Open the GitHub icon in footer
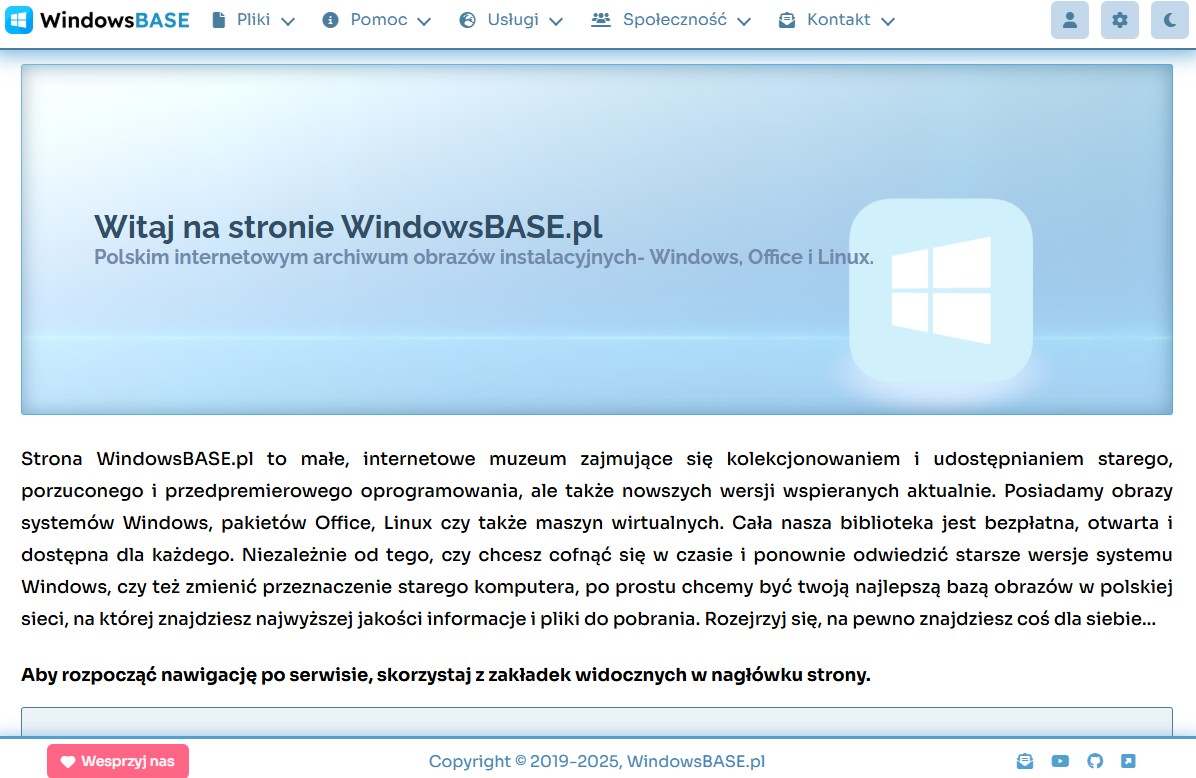Viewport: 1196px width, 778px height. click(x=1094, y=761)
